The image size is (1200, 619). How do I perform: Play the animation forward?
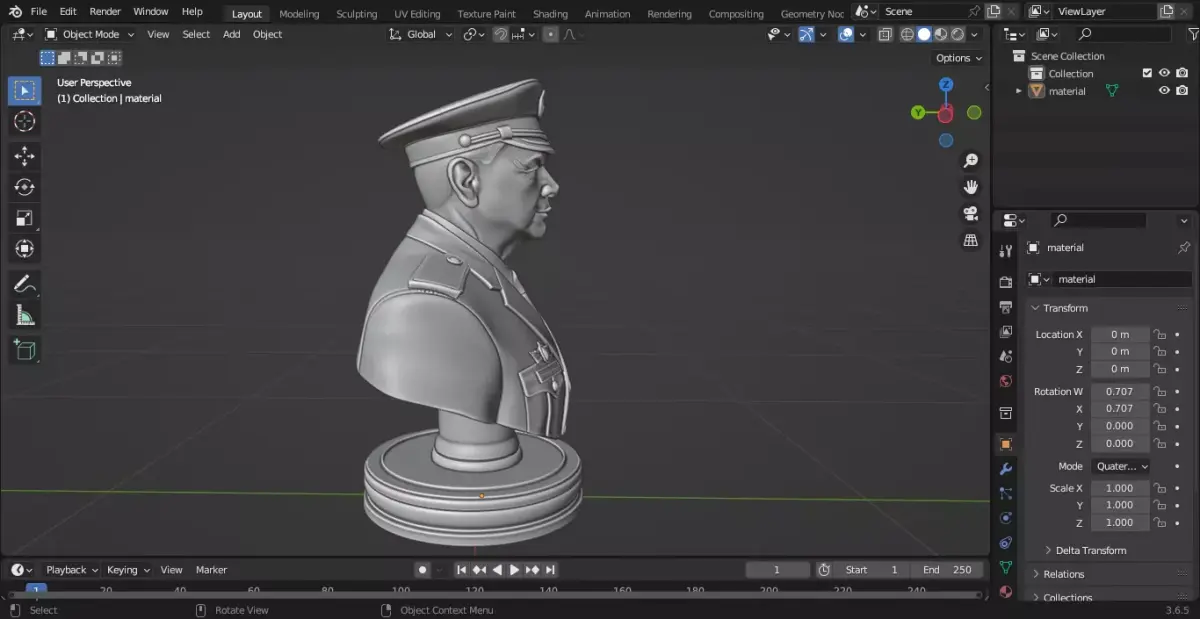pyautogui.click(x=514, y=570)
